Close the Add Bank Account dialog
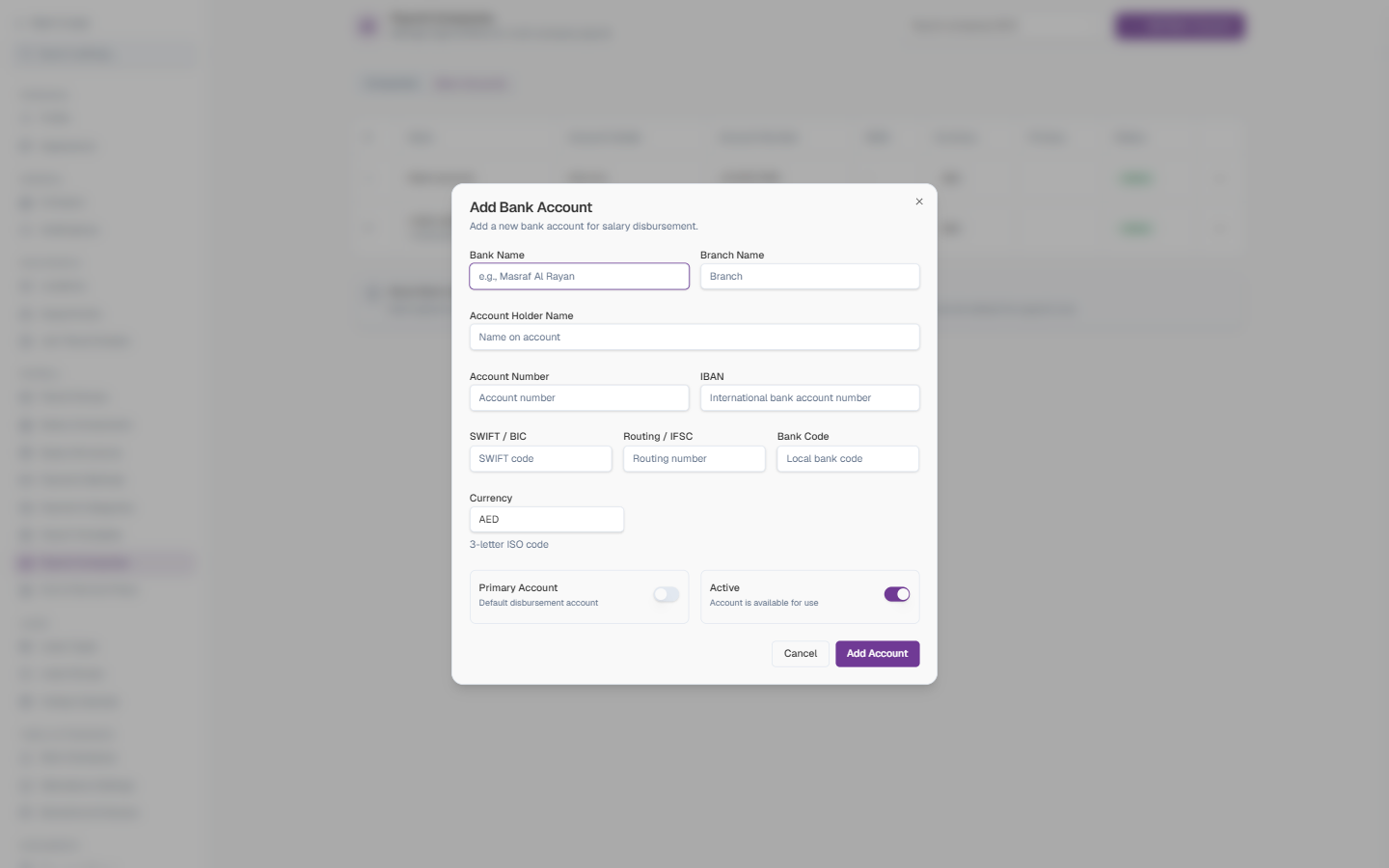The height and width of the screenshot is (868, 1389). pos(919,202)
